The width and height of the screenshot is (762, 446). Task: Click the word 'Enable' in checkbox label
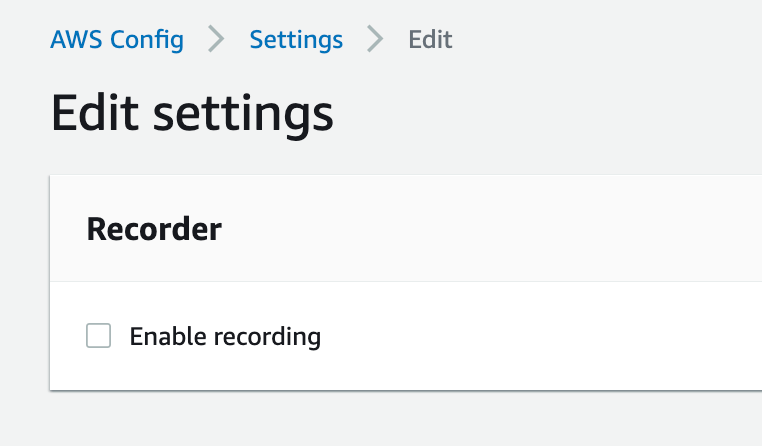[168, 336]
